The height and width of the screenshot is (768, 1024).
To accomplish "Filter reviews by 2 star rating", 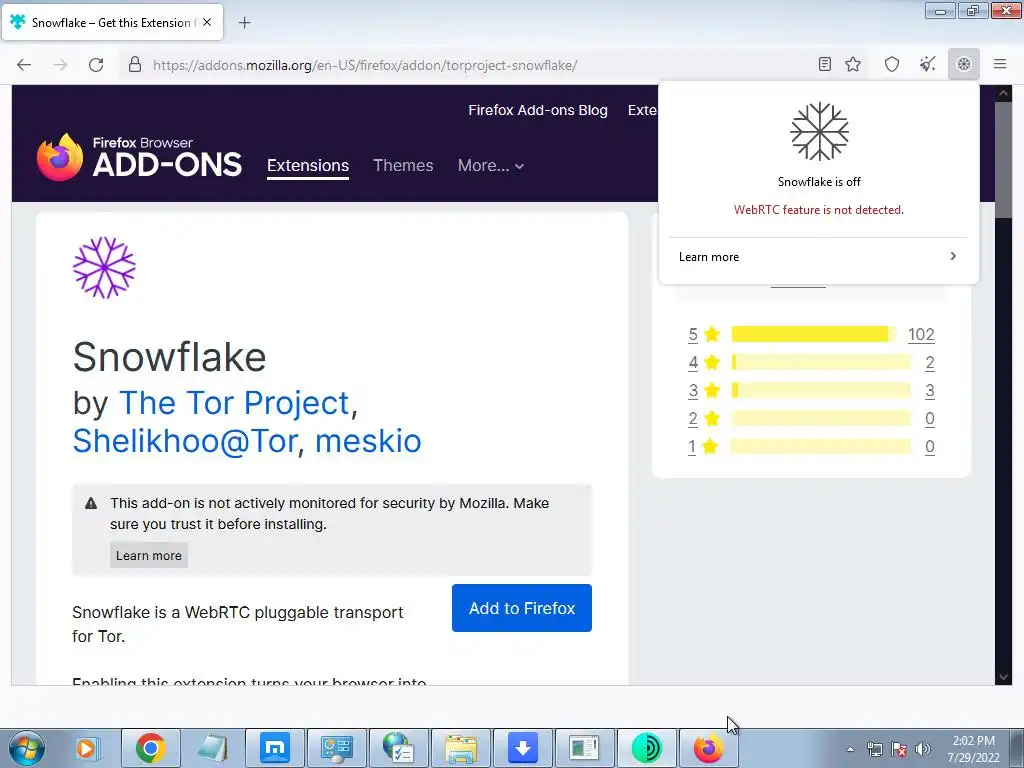I will [693, 419].
